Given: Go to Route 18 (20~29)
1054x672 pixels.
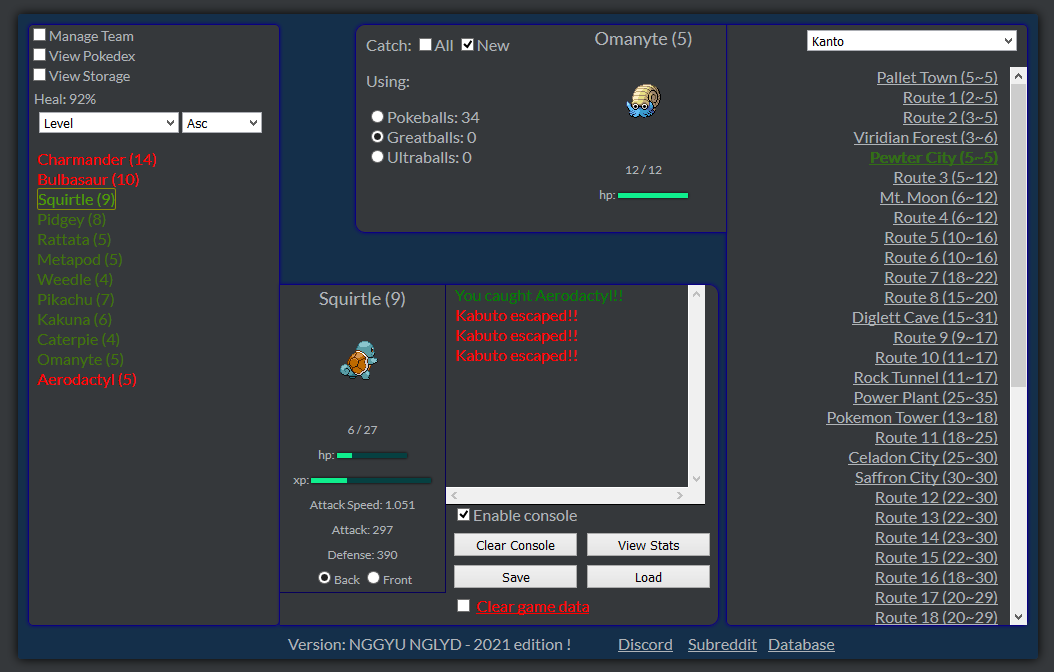Looking at the screenshot, I should tap(936, 617).
